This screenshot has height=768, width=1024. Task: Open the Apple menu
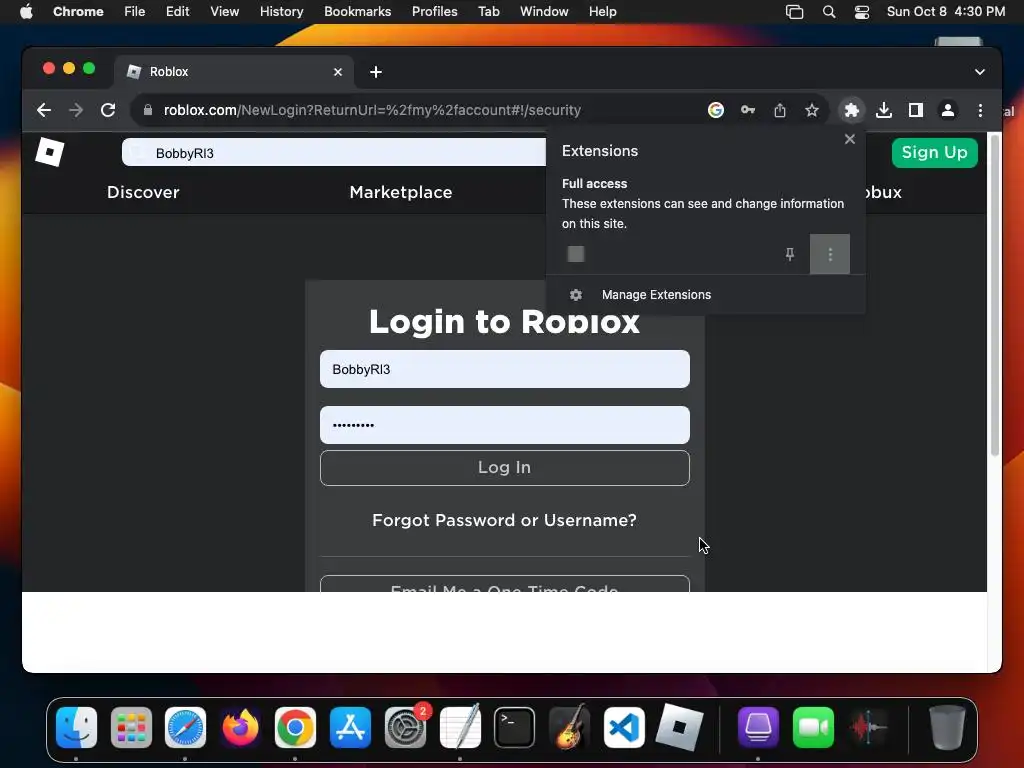[x=26, y=11]
